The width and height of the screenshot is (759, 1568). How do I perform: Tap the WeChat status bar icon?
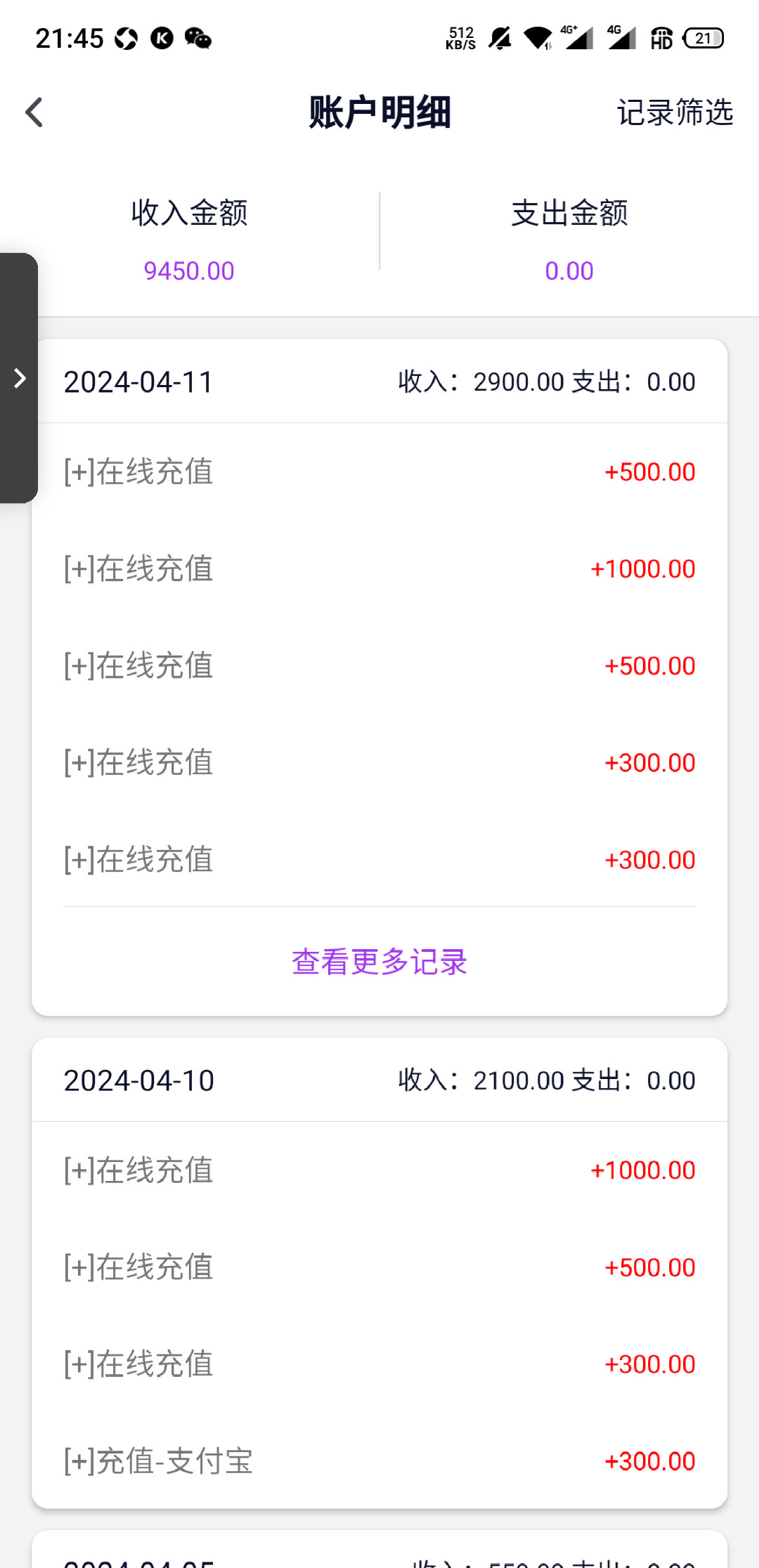click(x=198, y=38)
